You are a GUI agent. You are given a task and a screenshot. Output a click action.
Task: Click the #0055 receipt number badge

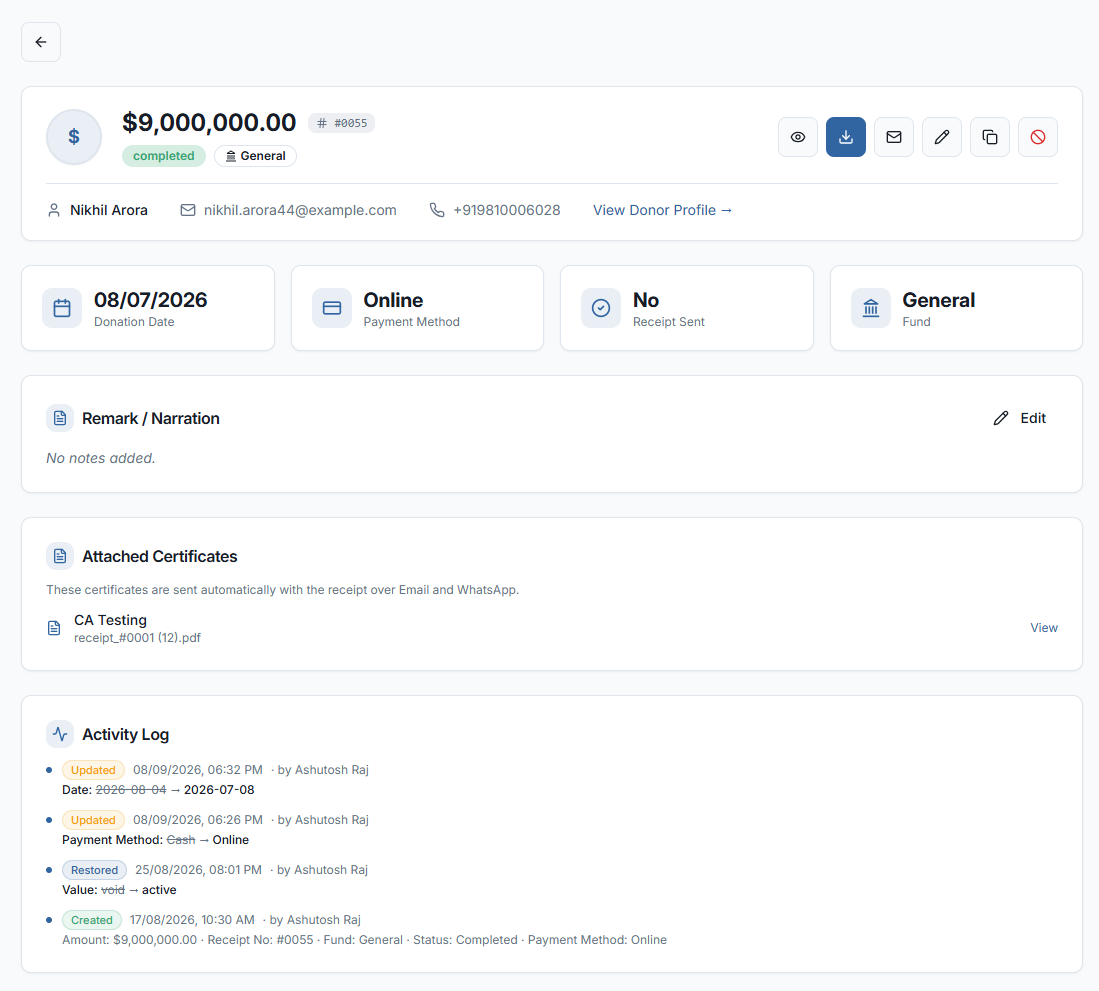341,123
